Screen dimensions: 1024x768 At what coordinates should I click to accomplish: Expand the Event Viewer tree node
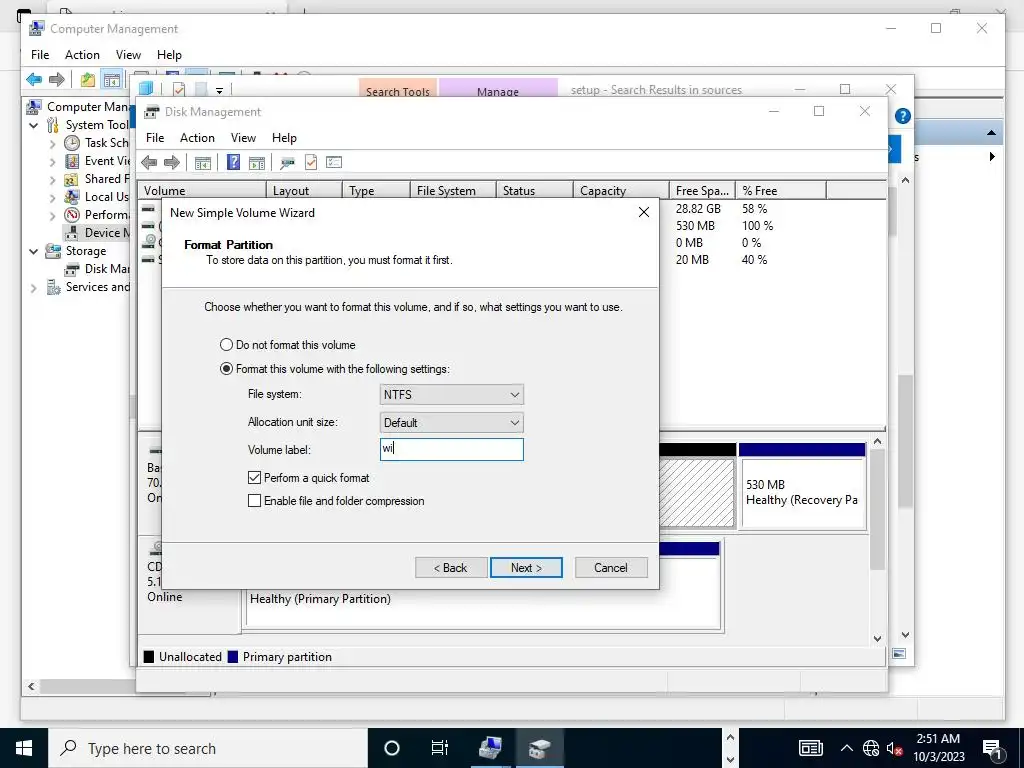pyautogui.click(x=53, y=161)
